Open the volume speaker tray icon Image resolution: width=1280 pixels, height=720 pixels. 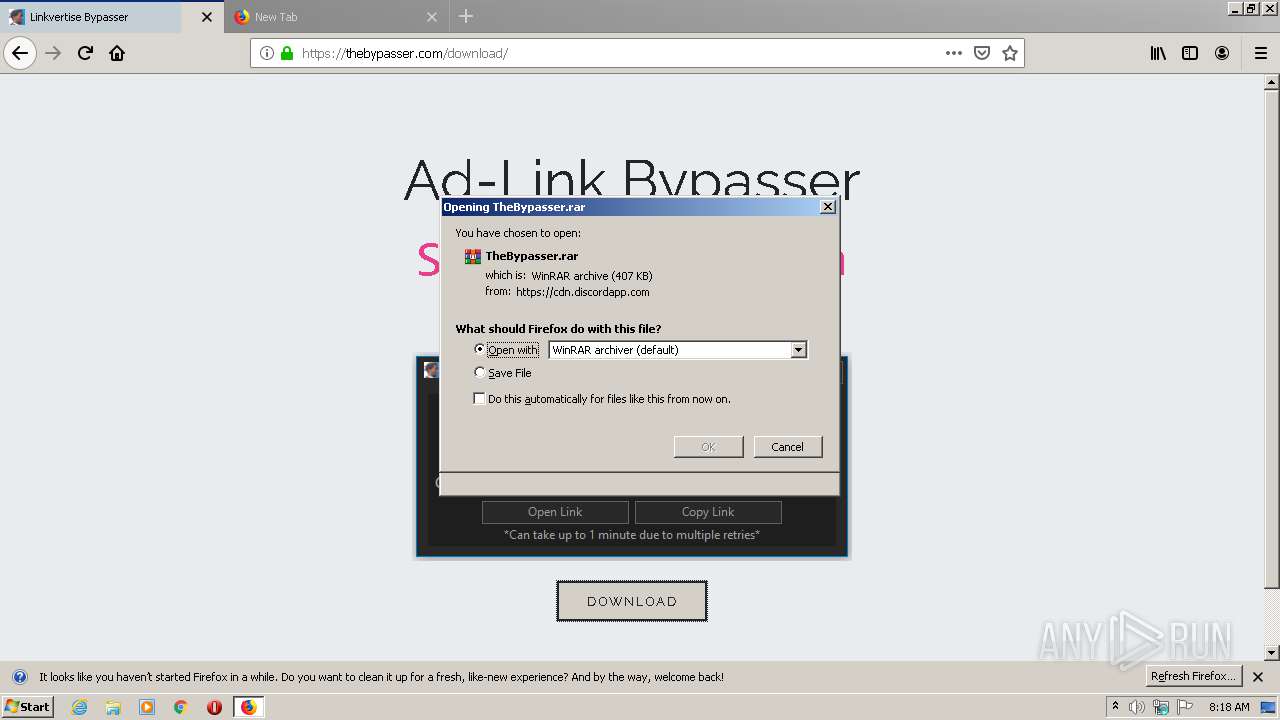(1137, 707)
